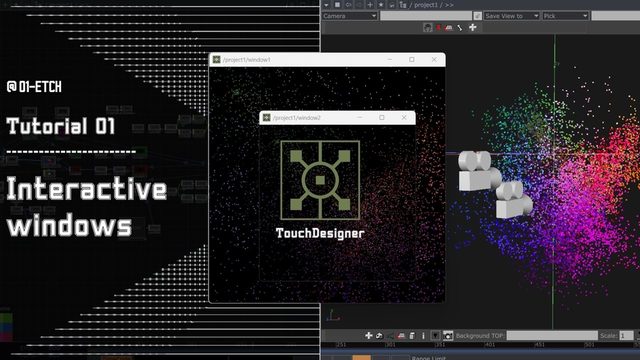This screenshot has height=360, width=640.
Task: Click the white plus icon in the bottom viewer toolbar
Action: pos(369,336)
